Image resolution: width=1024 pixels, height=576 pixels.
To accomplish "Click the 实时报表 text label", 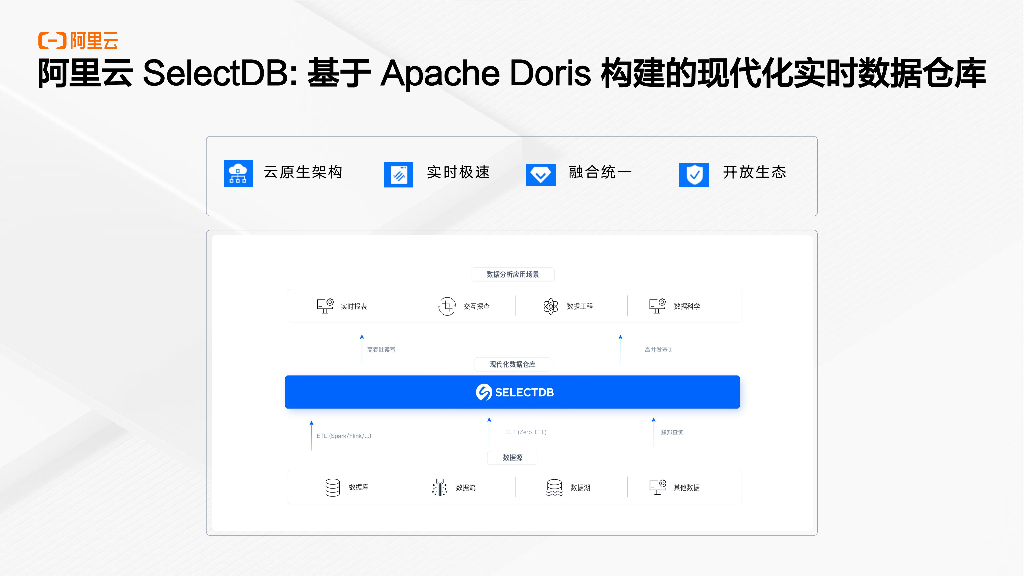I will [354, 306].
